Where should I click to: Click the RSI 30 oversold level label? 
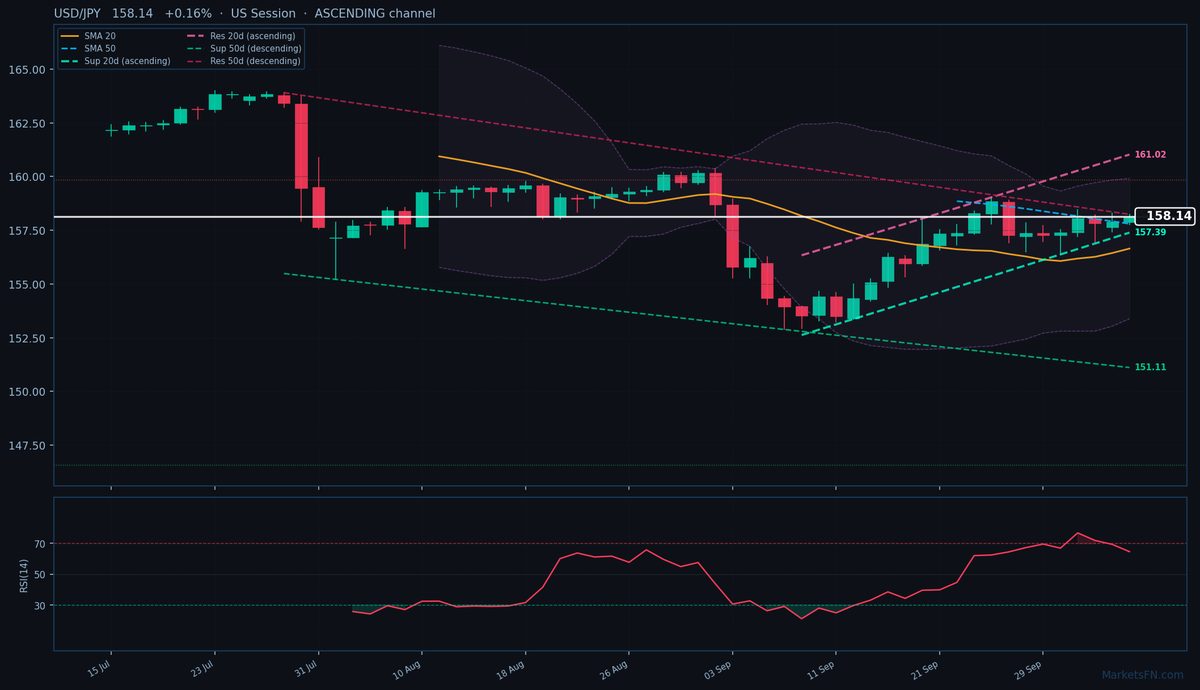tap(40, 606)
